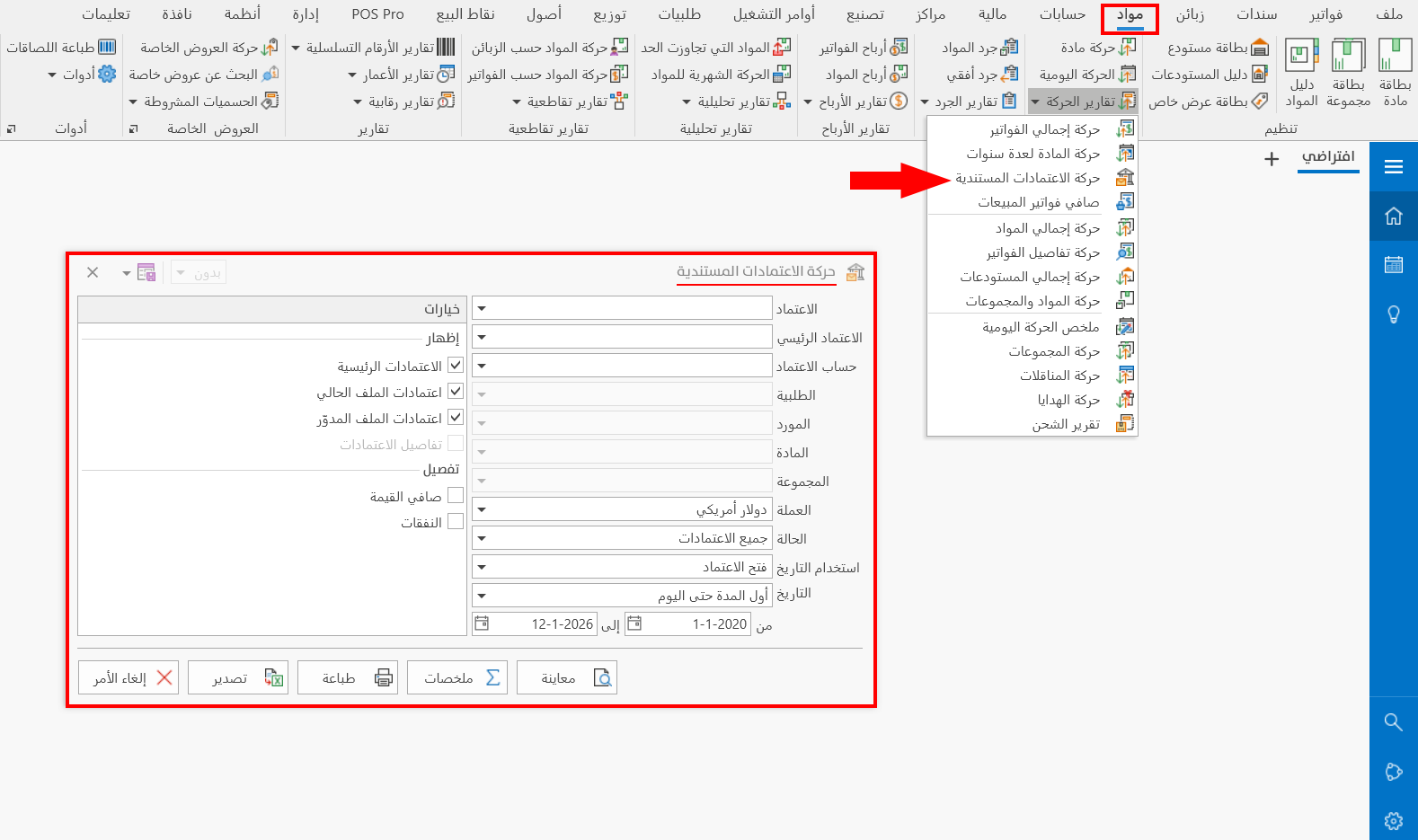The width and height of the screenshot is (1418, 840).
Task: Open بطاقة مادة ribbon icon
Action: [x=1395, y=73]
